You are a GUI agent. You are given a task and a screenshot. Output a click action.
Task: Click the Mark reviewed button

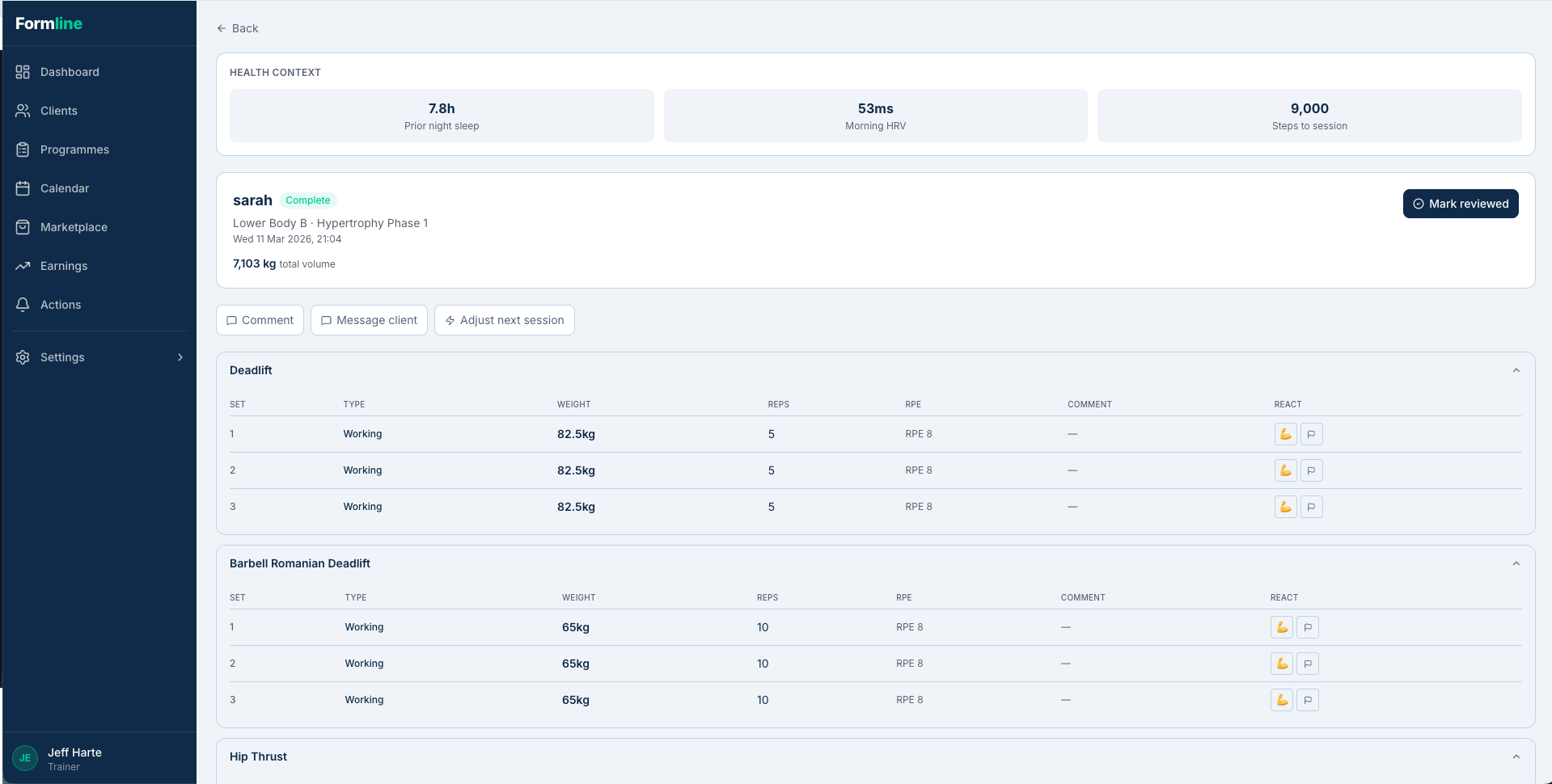[x=1460, y=204]
